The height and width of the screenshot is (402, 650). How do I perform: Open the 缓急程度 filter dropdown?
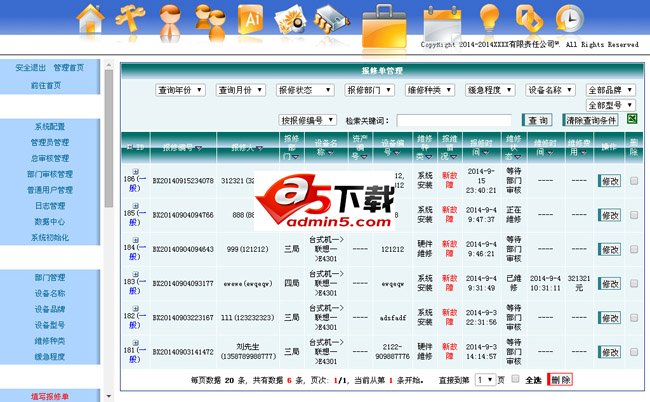[490, 90]
